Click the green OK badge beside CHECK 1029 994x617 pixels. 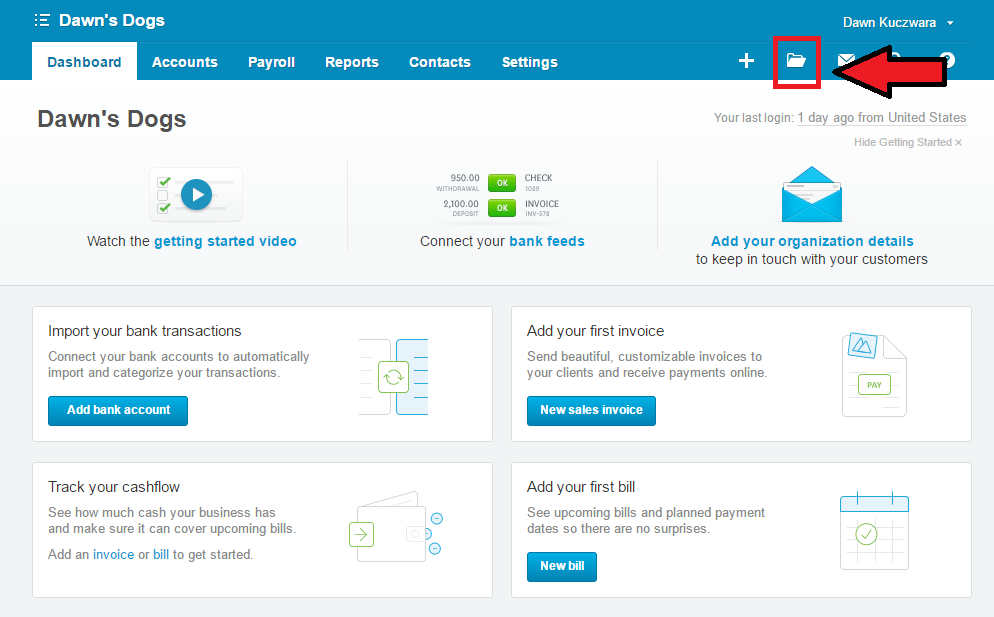tap(502, 183)
